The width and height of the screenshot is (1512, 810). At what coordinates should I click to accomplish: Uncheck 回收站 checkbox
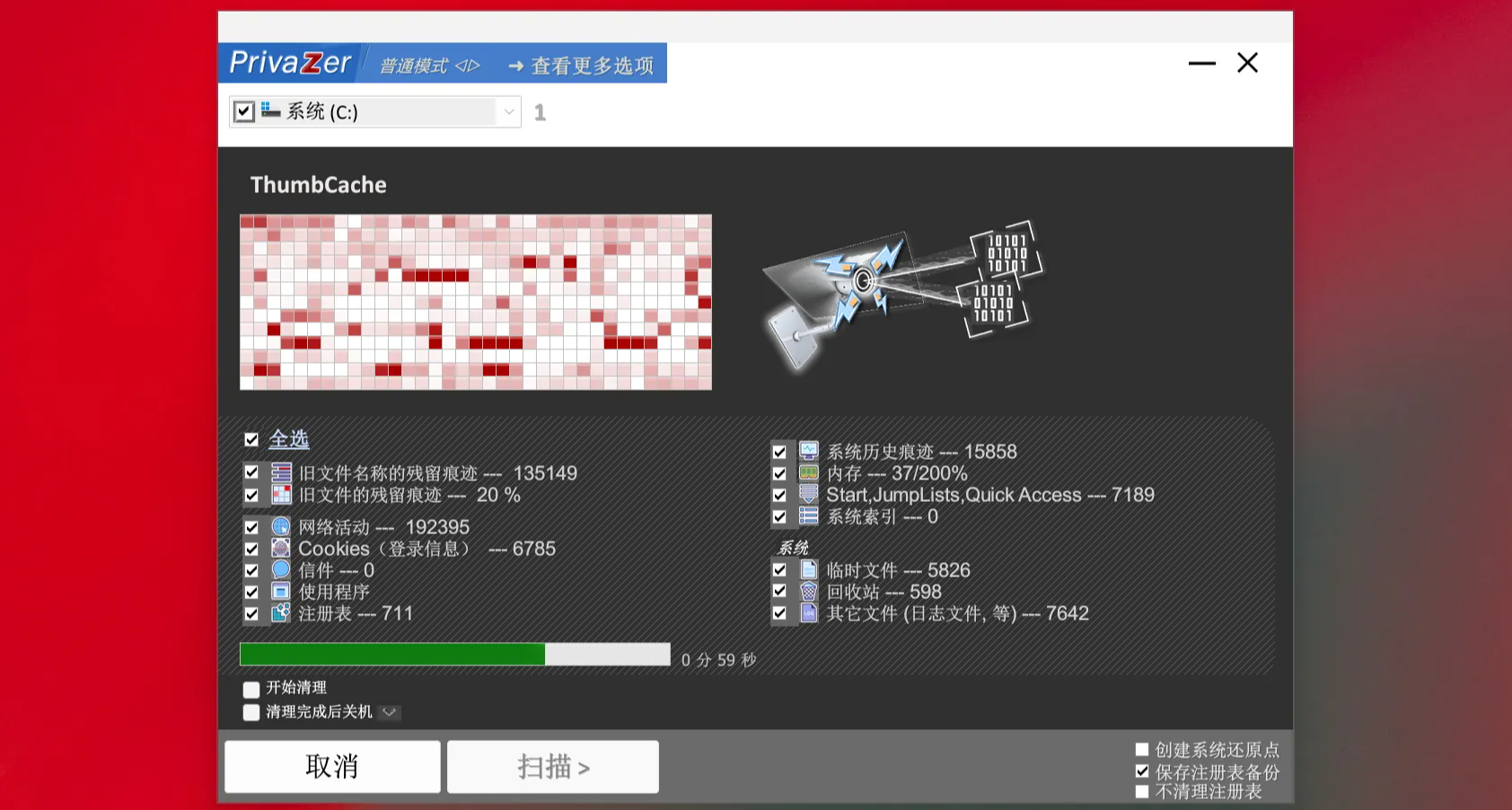click(779, 592)
